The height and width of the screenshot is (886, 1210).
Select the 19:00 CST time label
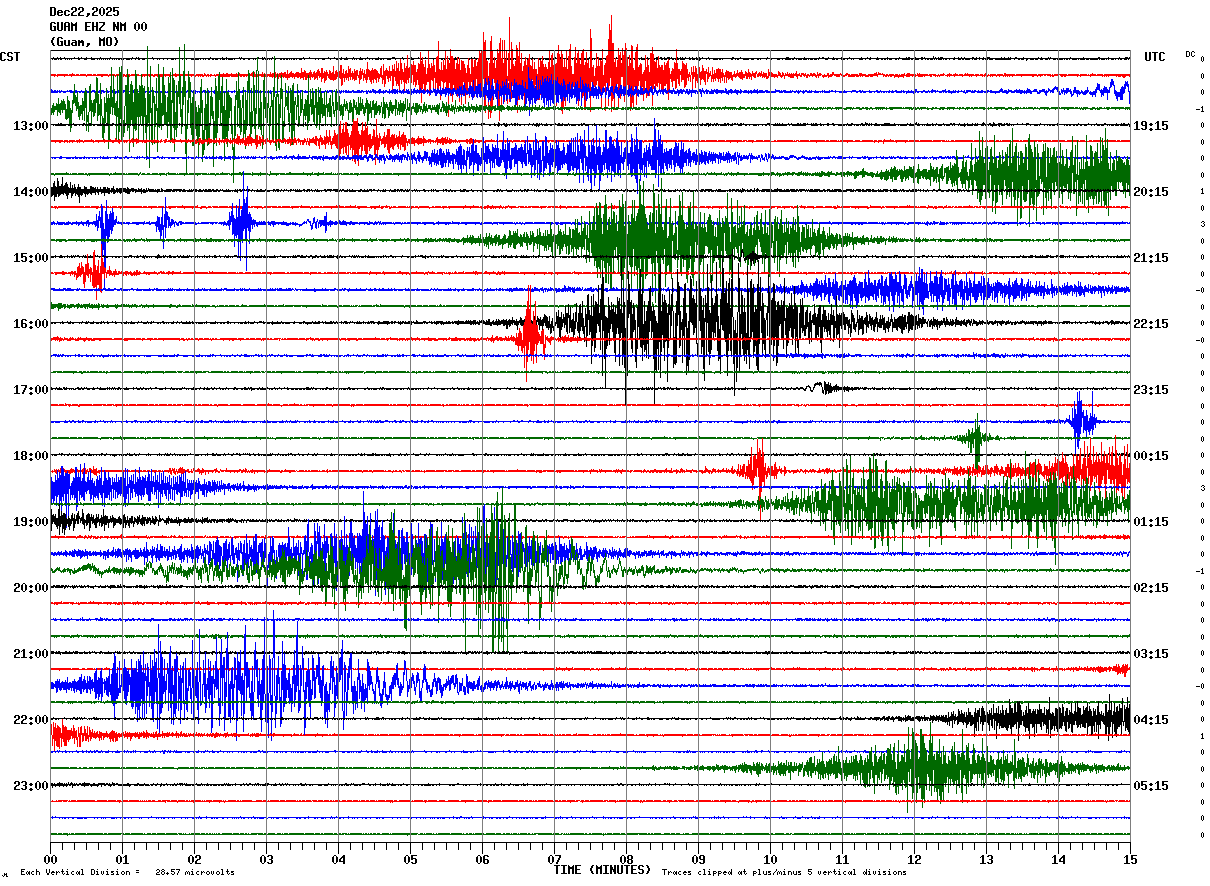tap(31, 522)
